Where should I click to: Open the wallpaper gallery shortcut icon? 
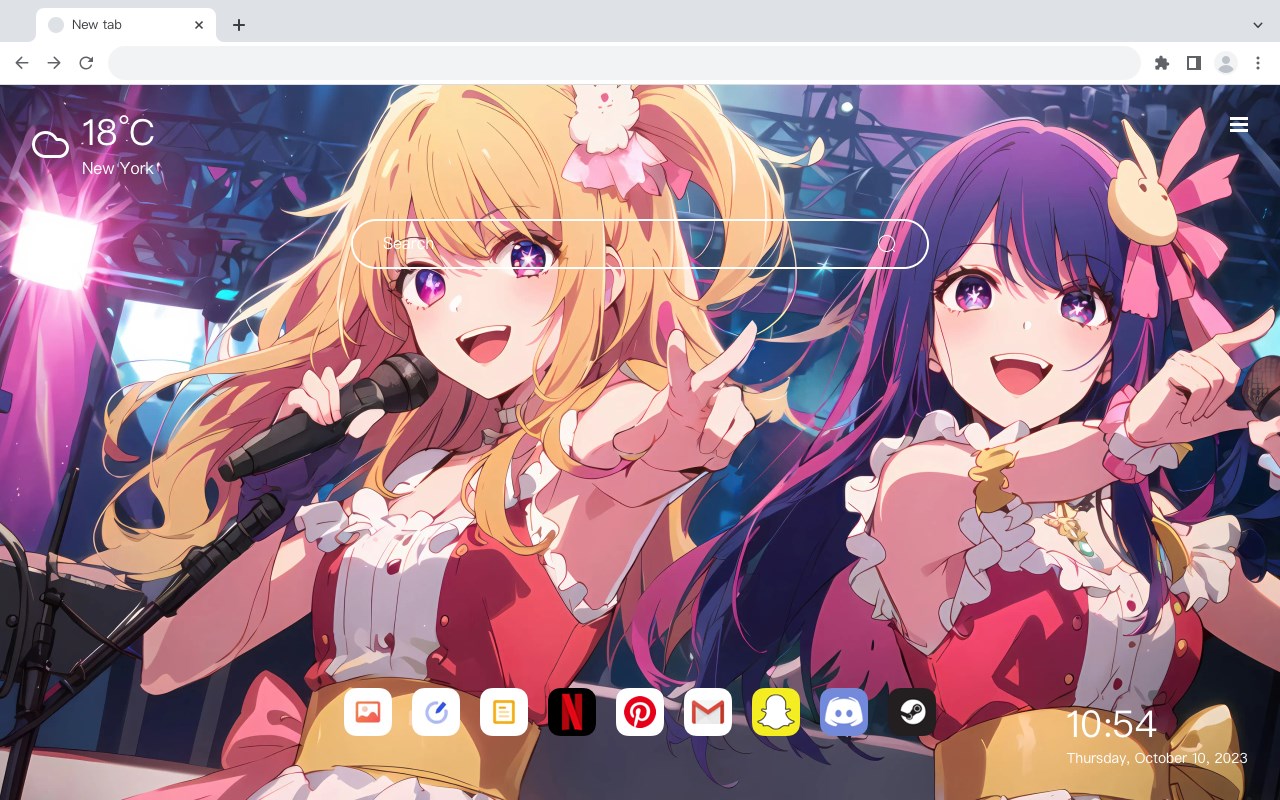[368, 712]
